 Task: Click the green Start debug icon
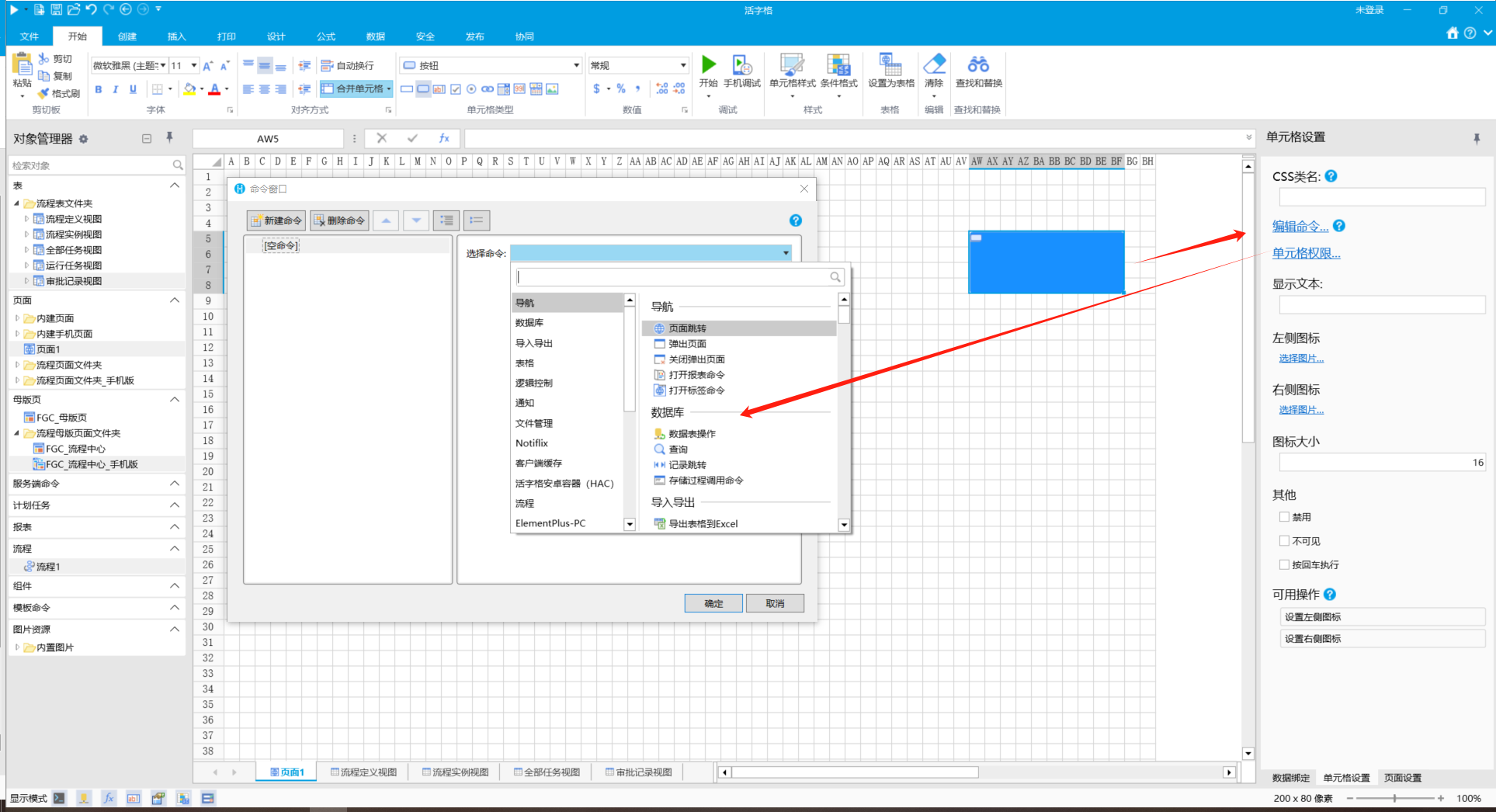708,64
